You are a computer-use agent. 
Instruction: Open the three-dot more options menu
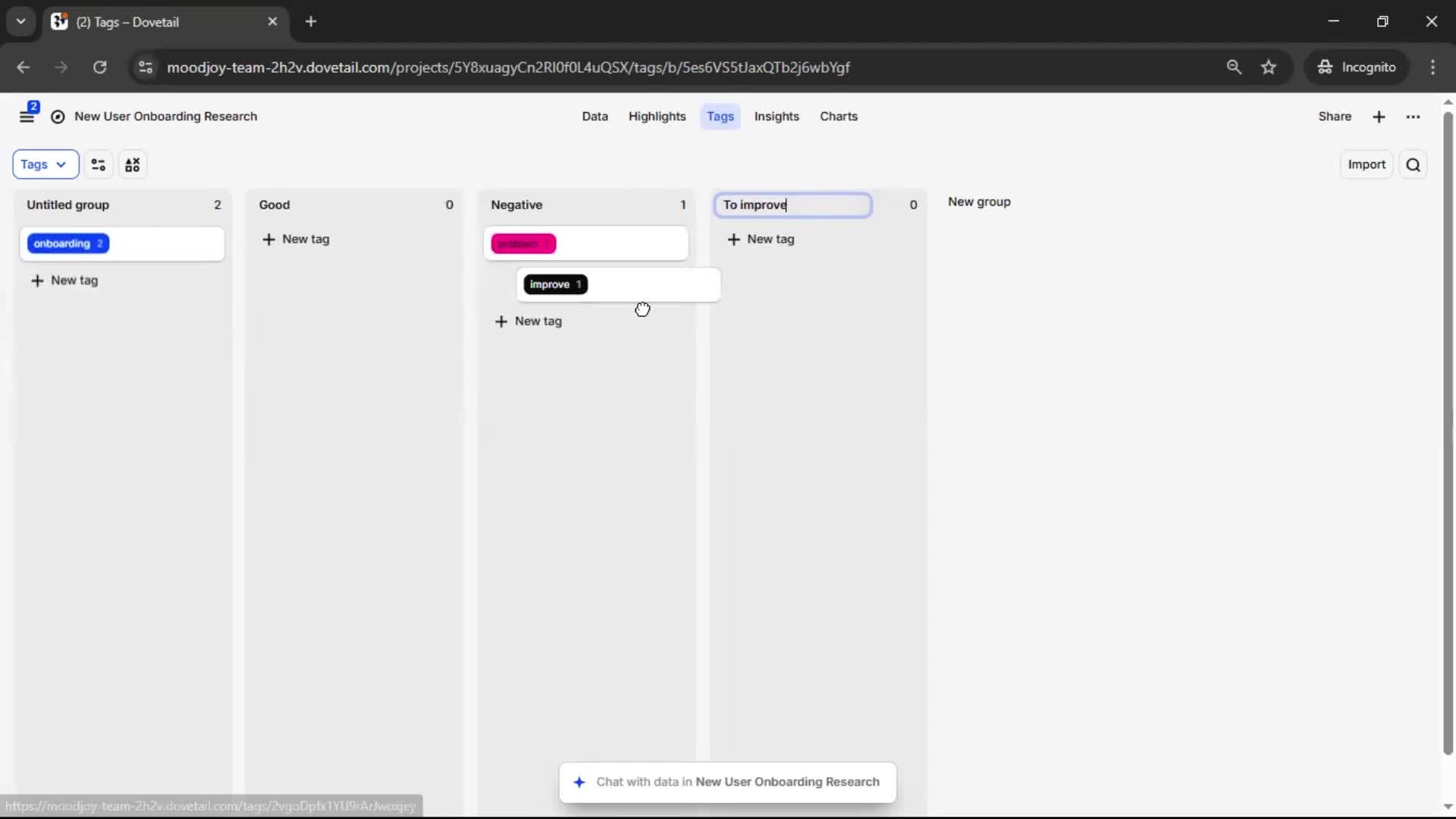click(1413, 117)
